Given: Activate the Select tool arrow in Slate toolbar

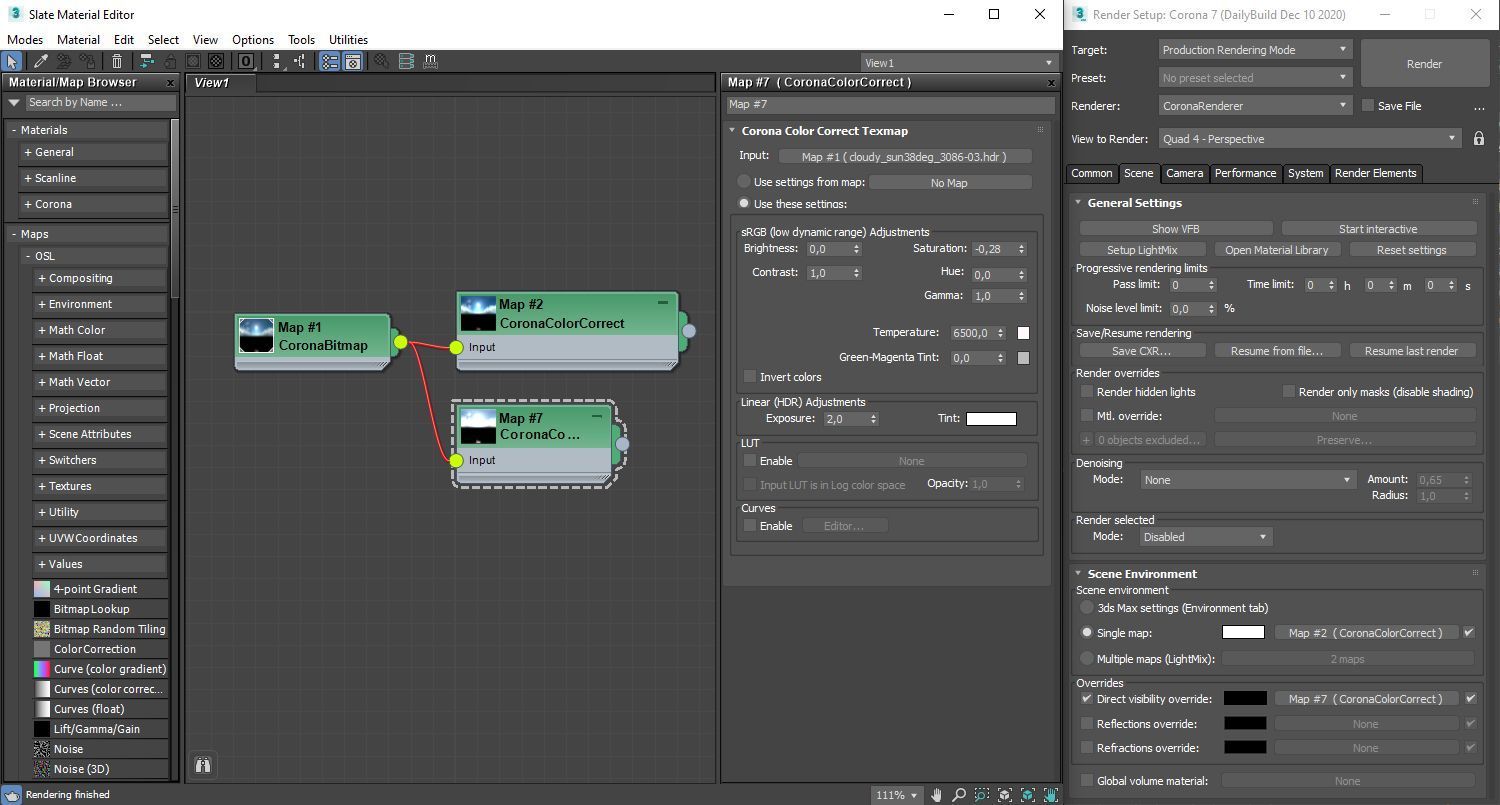Looking at the screenshot, I should pyautogui.click(x=12, y=61).
